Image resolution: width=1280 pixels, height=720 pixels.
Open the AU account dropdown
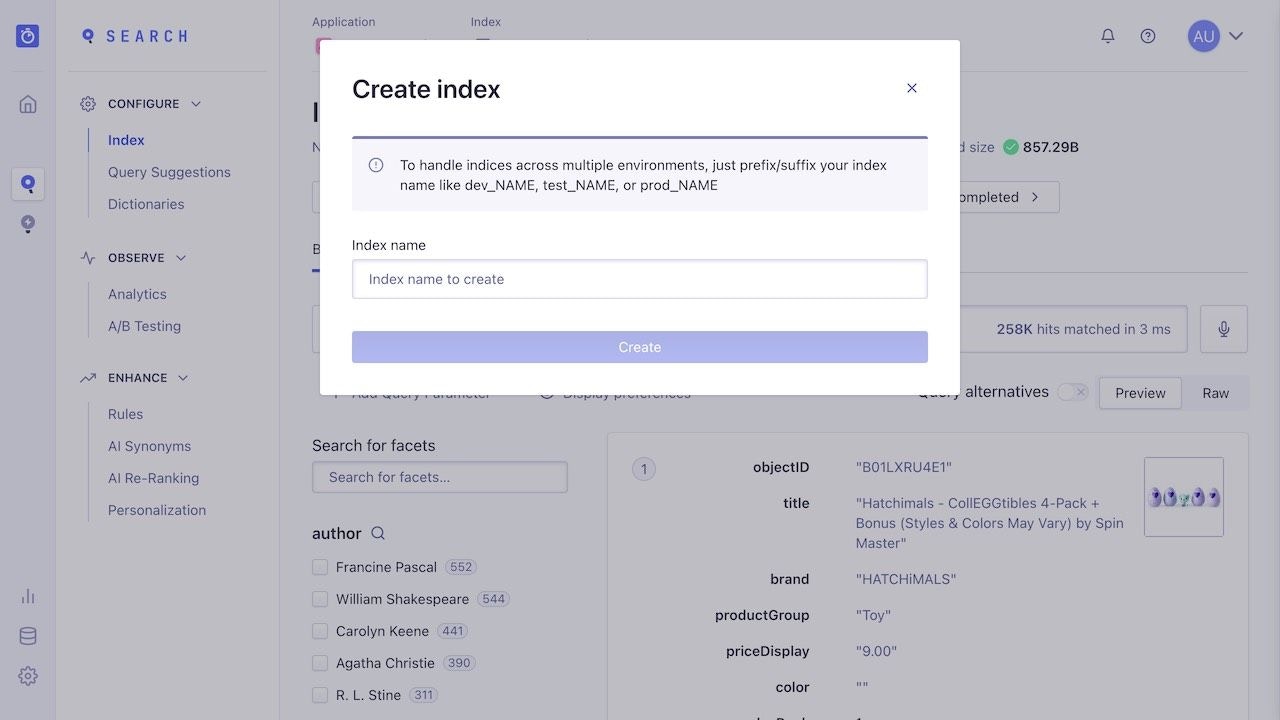tap(1216, 35)
